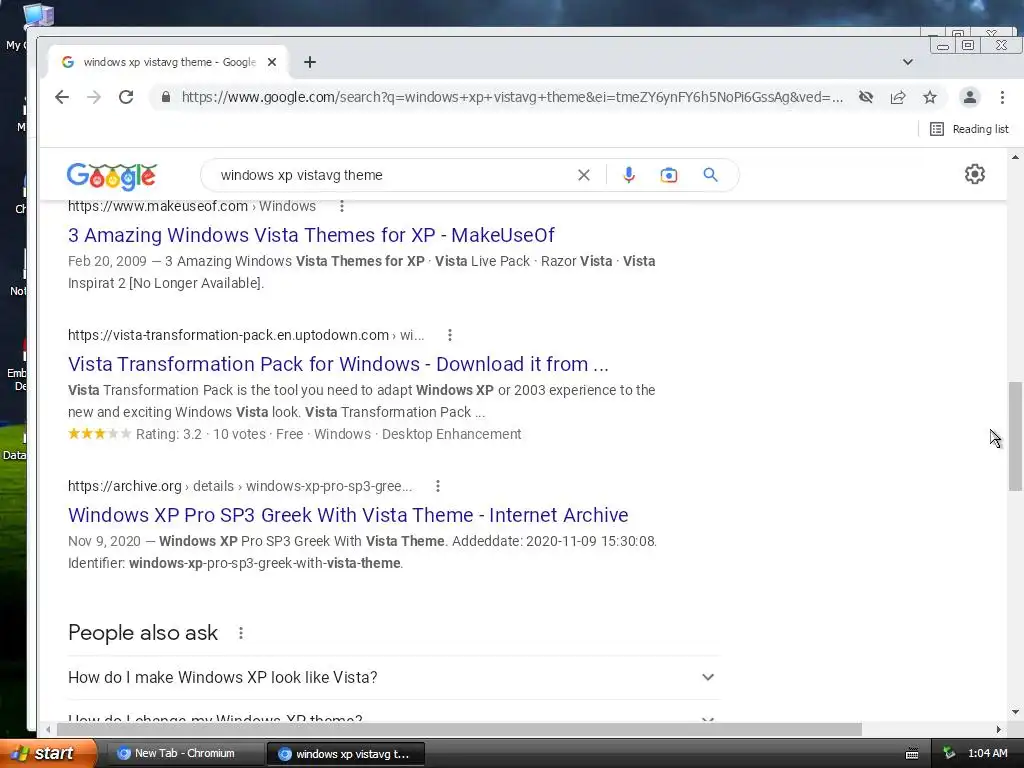Bookmark this page with the star

coord(930,97)
